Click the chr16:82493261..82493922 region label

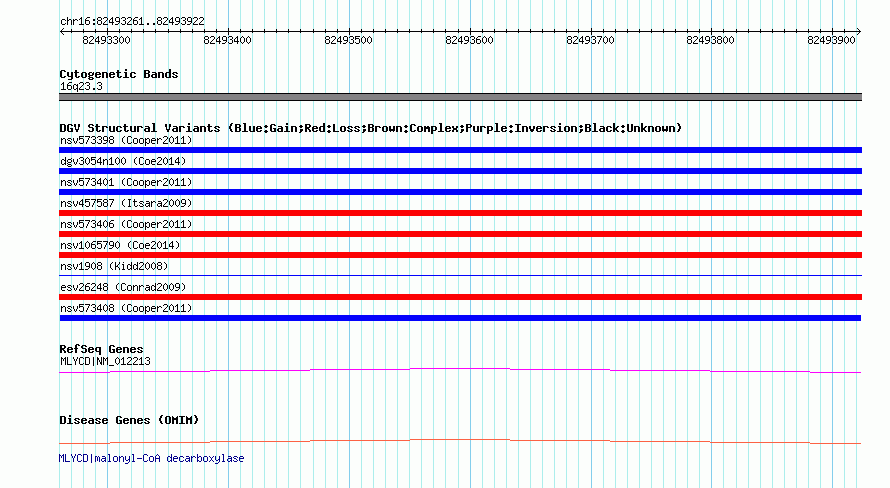pyautogui.click(x=132, y=22)
